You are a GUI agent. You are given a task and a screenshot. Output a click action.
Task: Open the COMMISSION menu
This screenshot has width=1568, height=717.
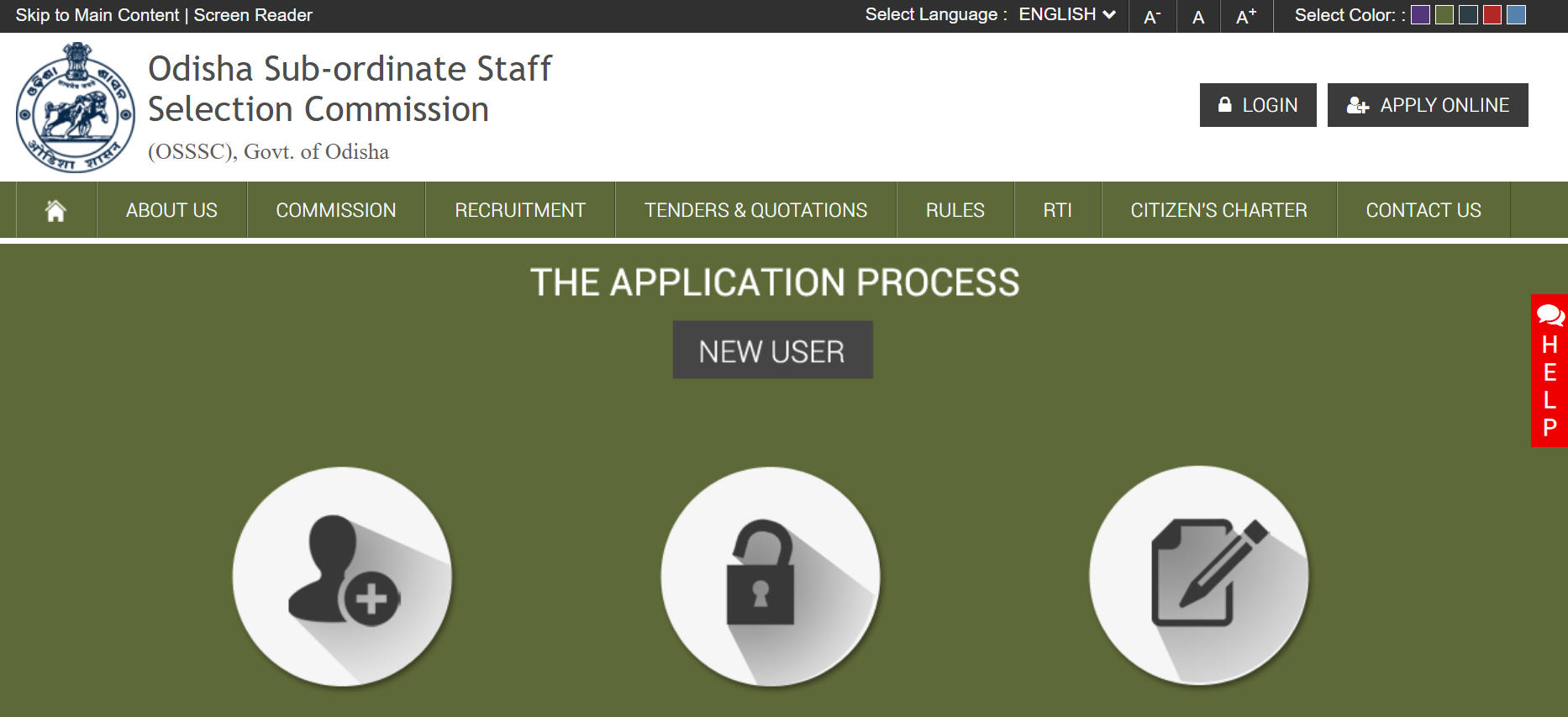336,210
